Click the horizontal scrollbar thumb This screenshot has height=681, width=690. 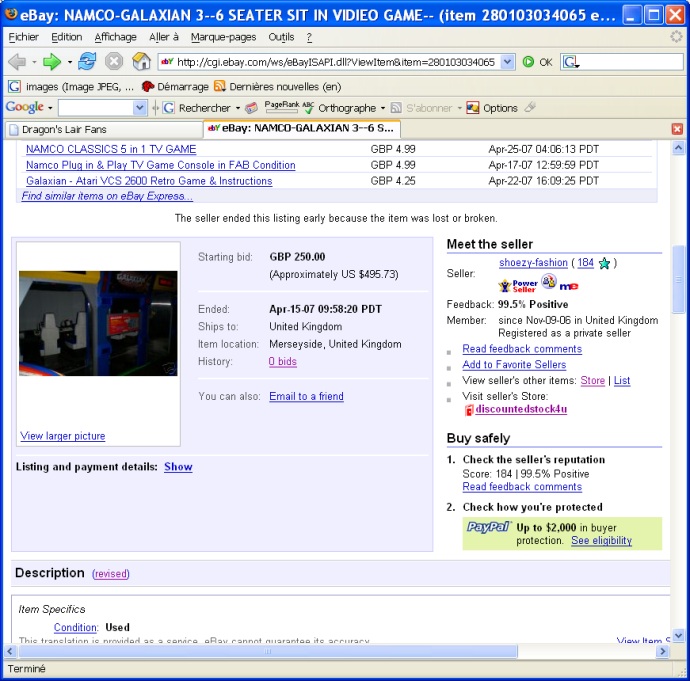(x=268, y=652)
